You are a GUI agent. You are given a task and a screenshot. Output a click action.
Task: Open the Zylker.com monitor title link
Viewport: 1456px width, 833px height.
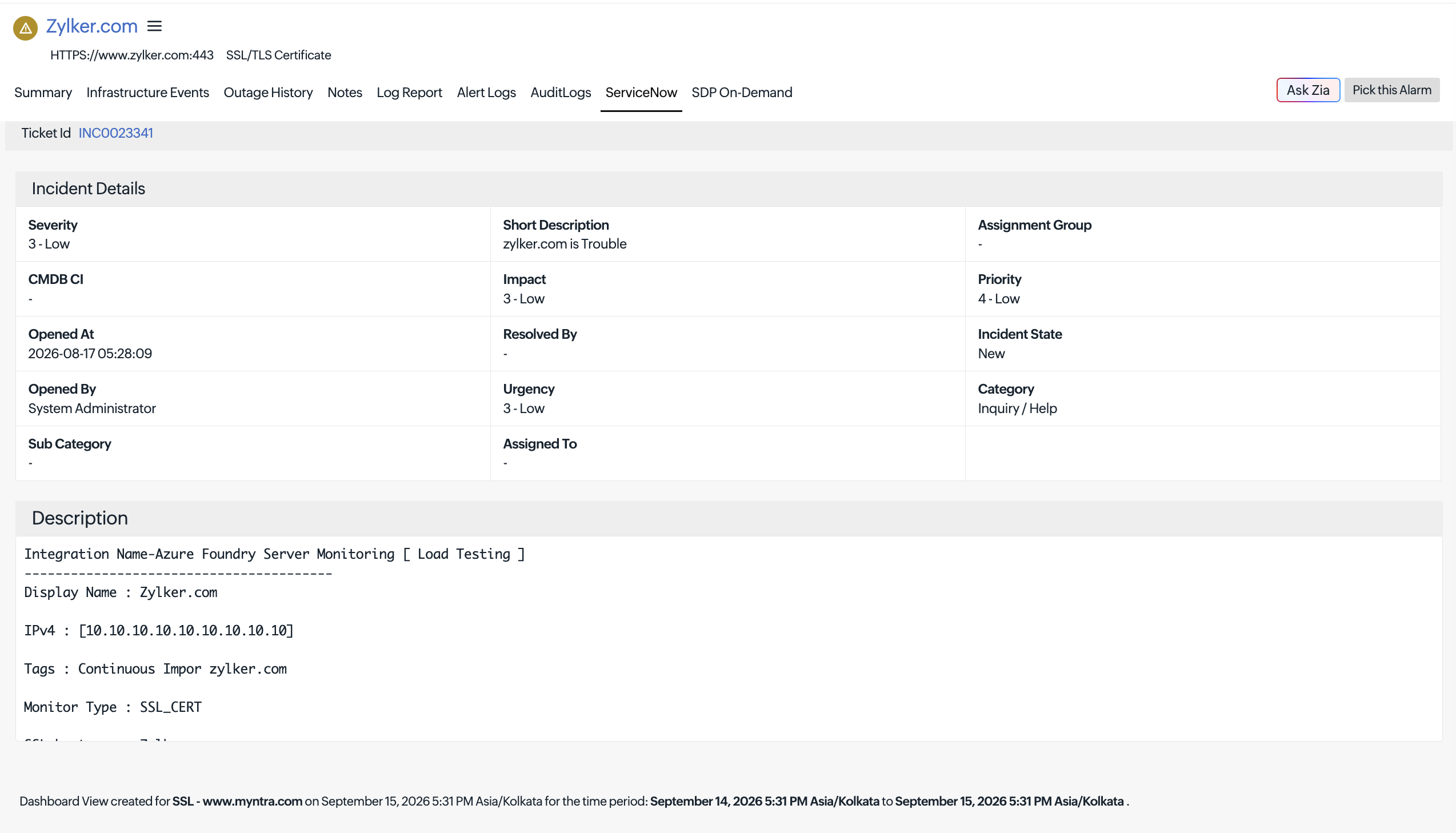pyautogui.click(x=91, y=26)
